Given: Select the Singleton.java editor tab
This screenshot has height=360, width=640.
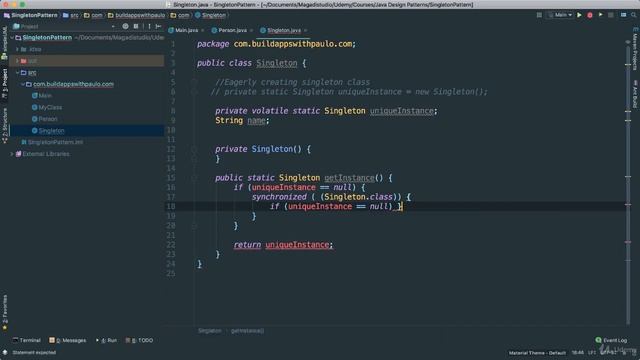Looking at the screenshot, I should [x=284, y=30].
